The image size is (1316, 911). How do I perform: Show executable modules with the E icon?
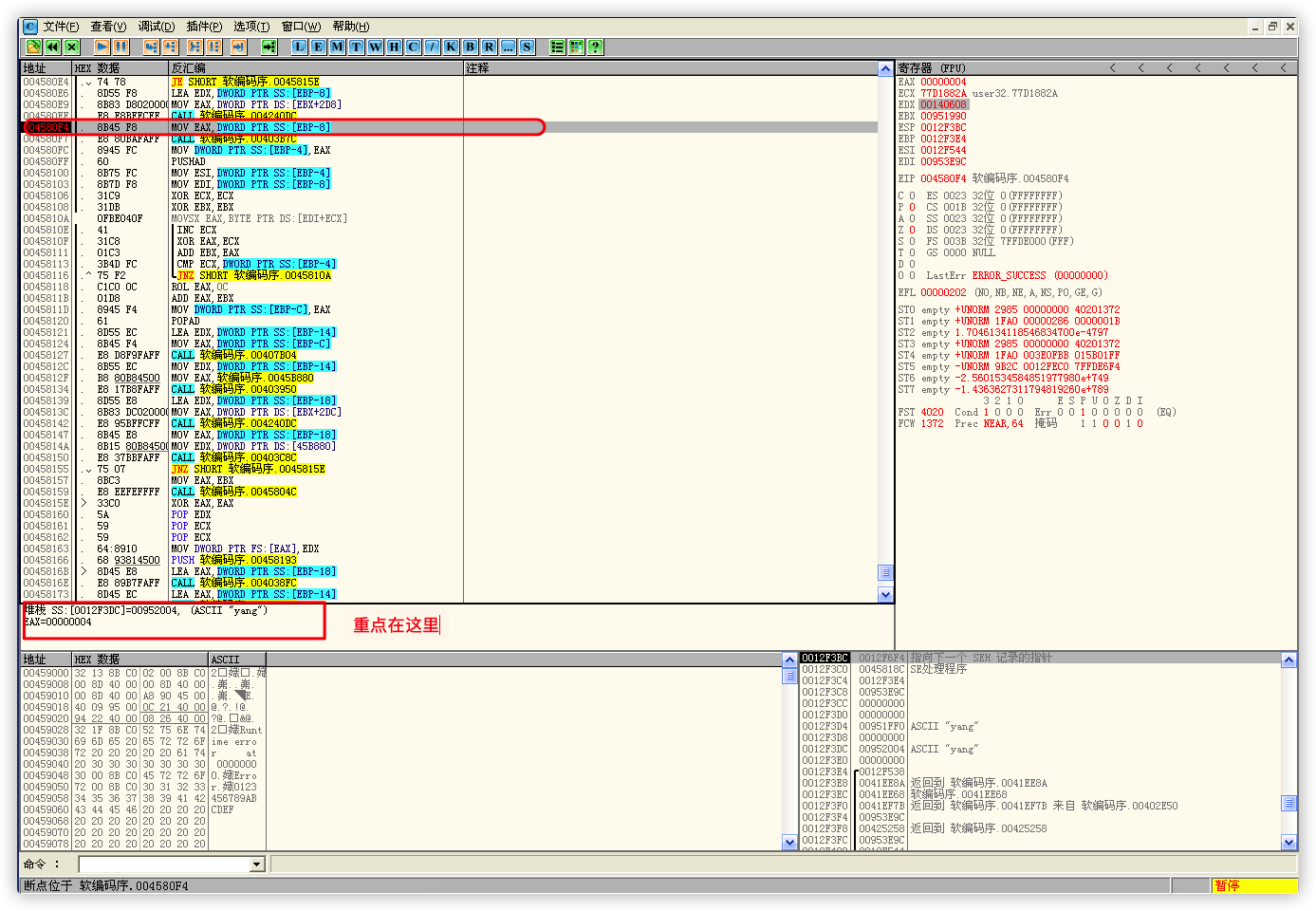[318, 46]
